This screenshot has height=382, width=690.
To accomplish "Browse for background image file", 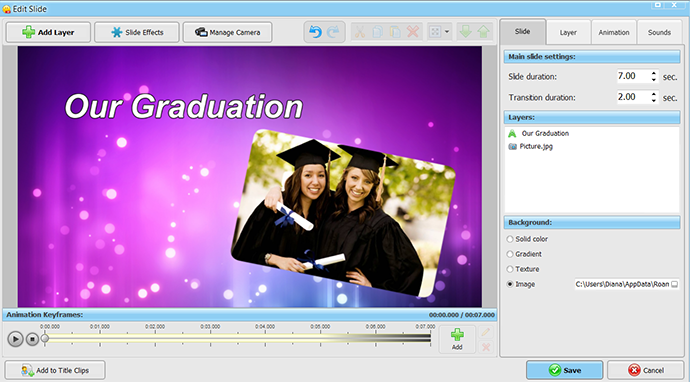I will click(x=675, y=284).
